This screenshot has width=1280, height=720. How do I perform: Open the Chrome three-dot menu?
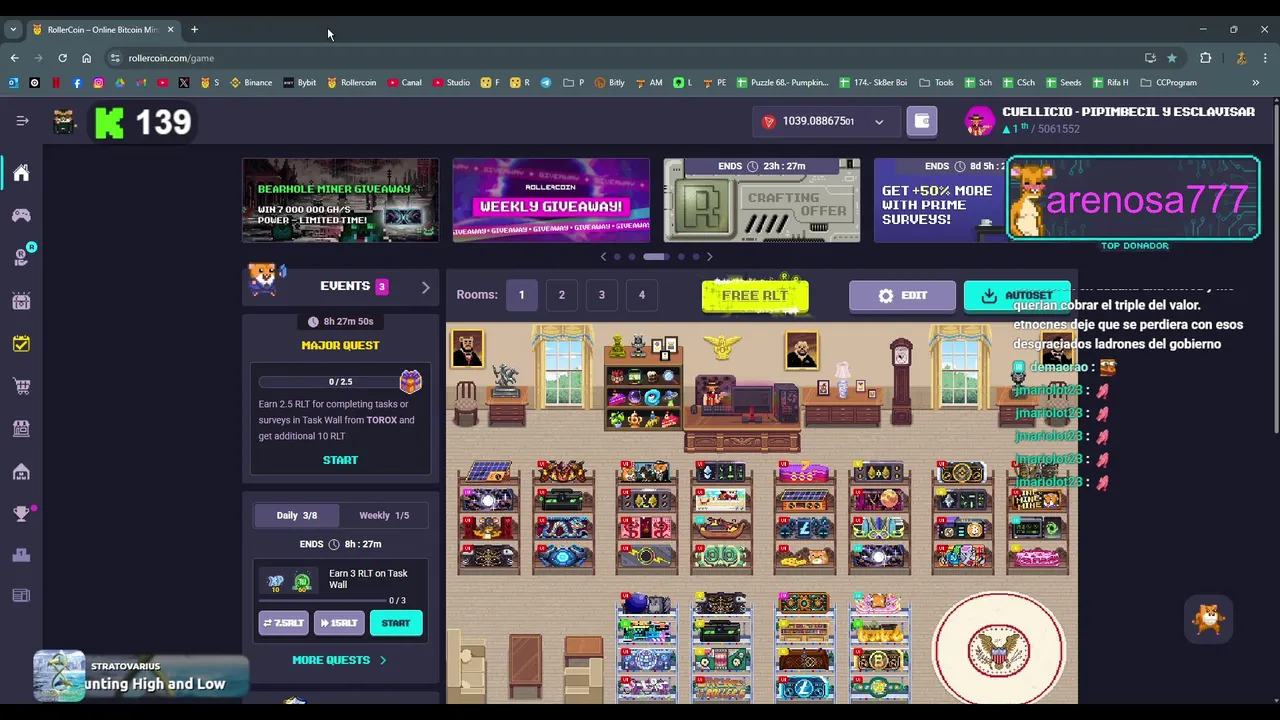1265,58
